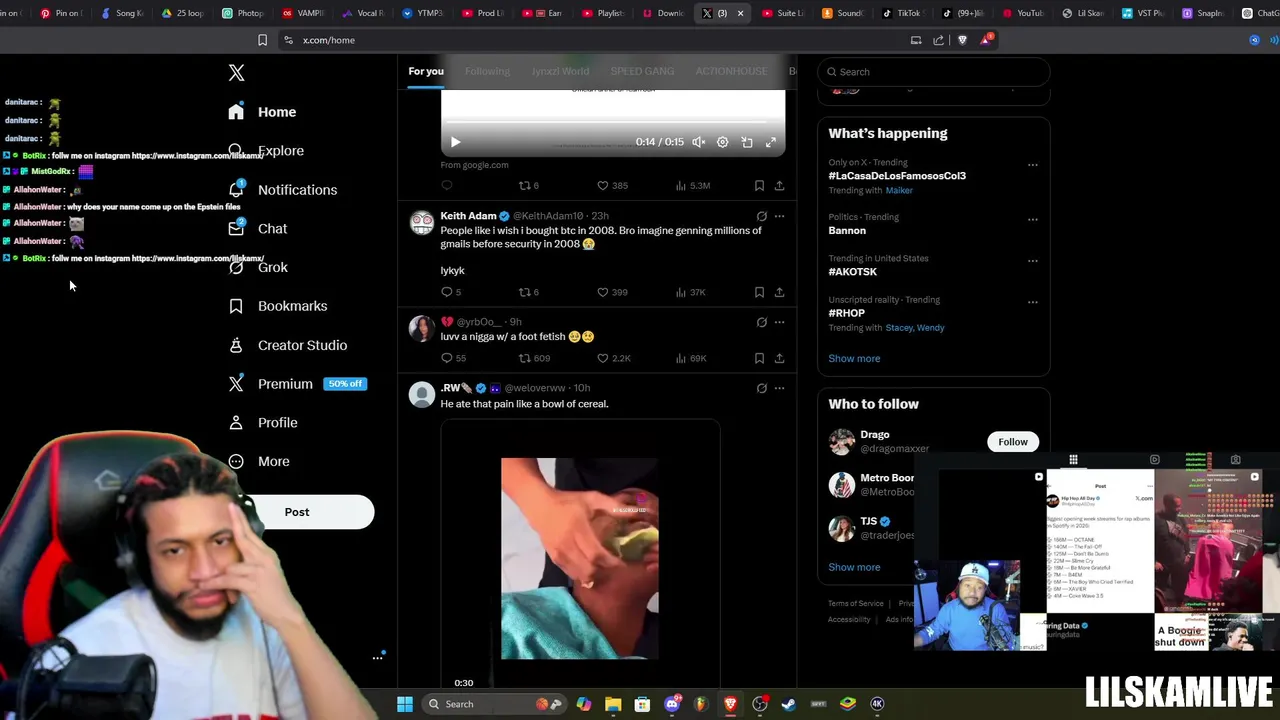Screen dimensions: 1280x720
Task: Repost Keith Adam's post
Action: click(528, 292)
